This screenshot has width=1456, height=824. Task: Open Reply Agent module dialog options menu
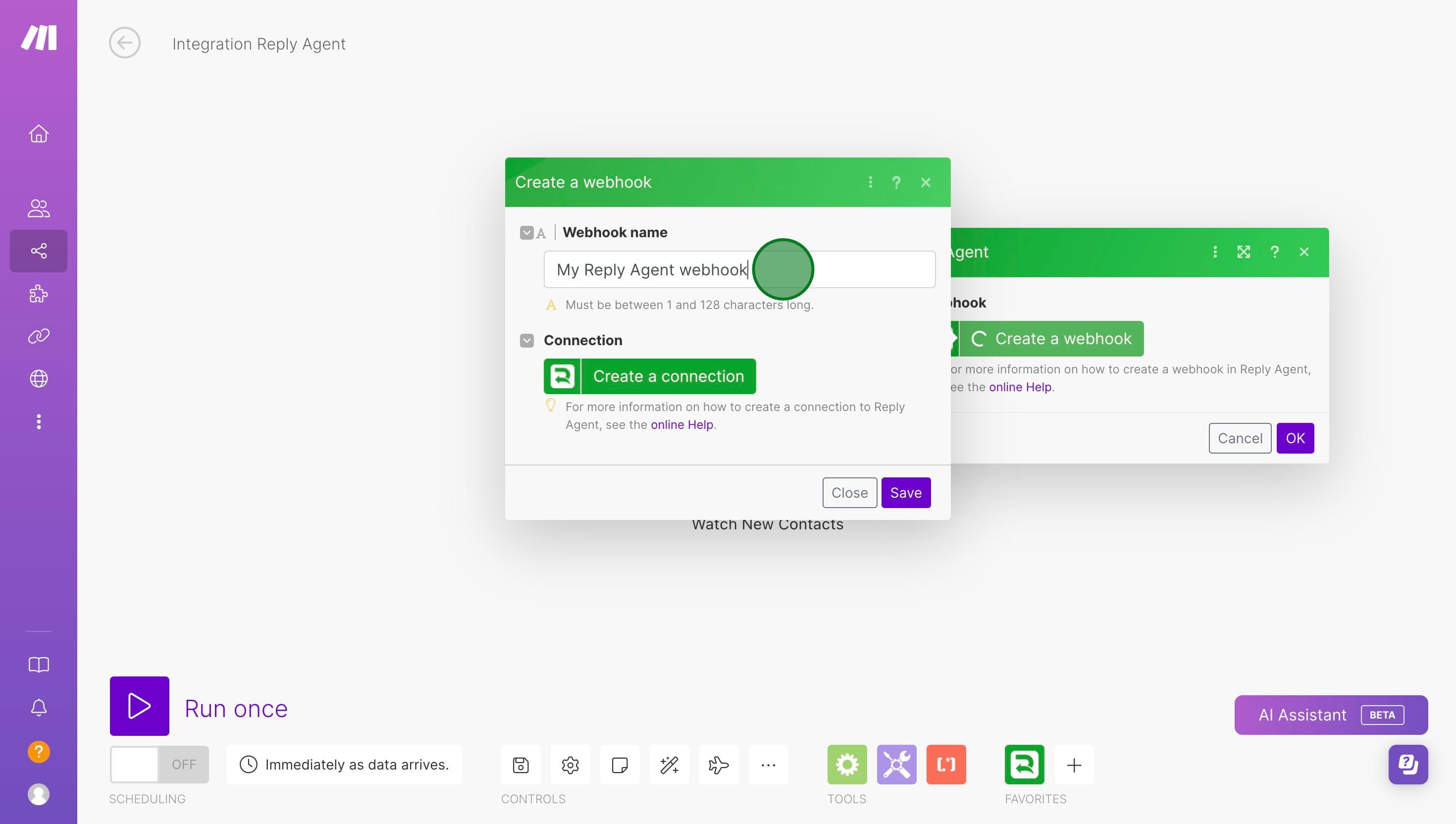pos(1215,252)
